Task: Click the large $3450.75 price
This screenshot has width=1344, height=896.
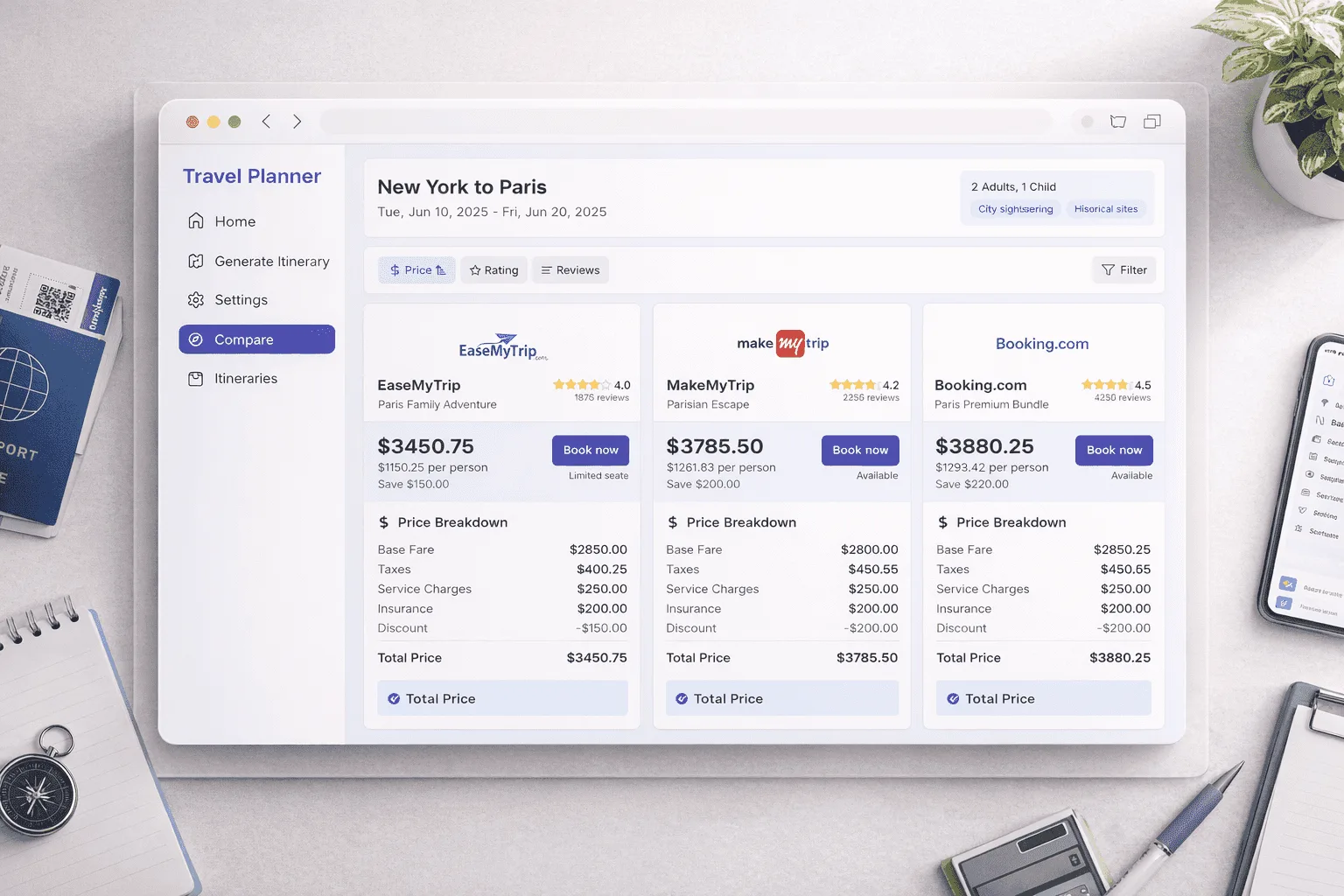Action: [425, 446]
